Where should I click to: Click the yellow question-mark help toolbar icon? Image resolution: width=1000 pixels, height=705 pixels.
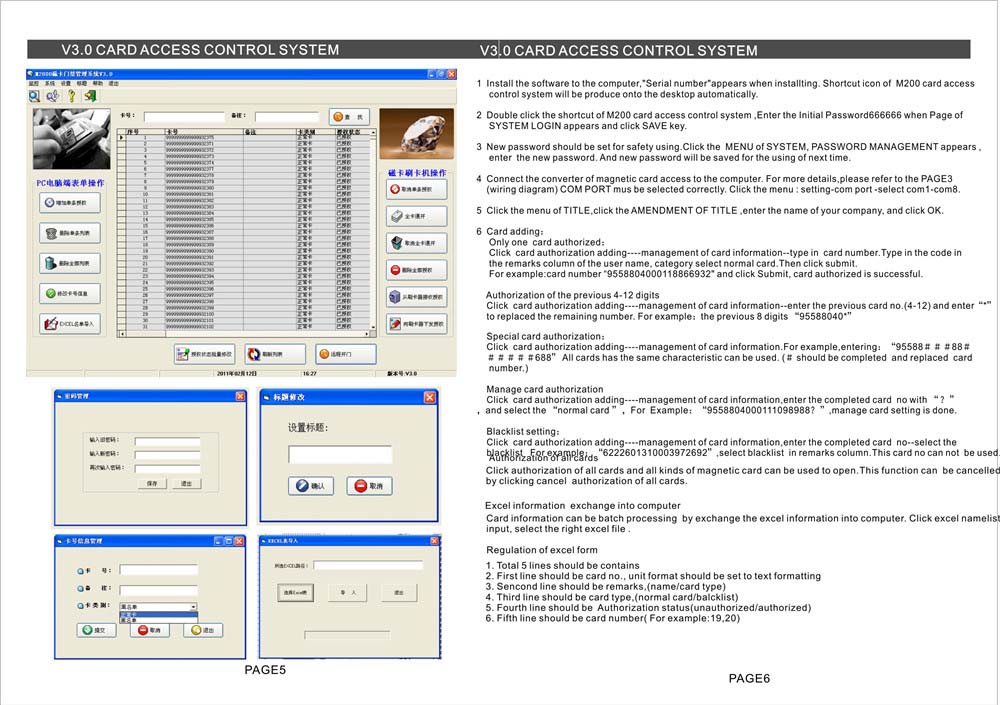coord(71,96)
